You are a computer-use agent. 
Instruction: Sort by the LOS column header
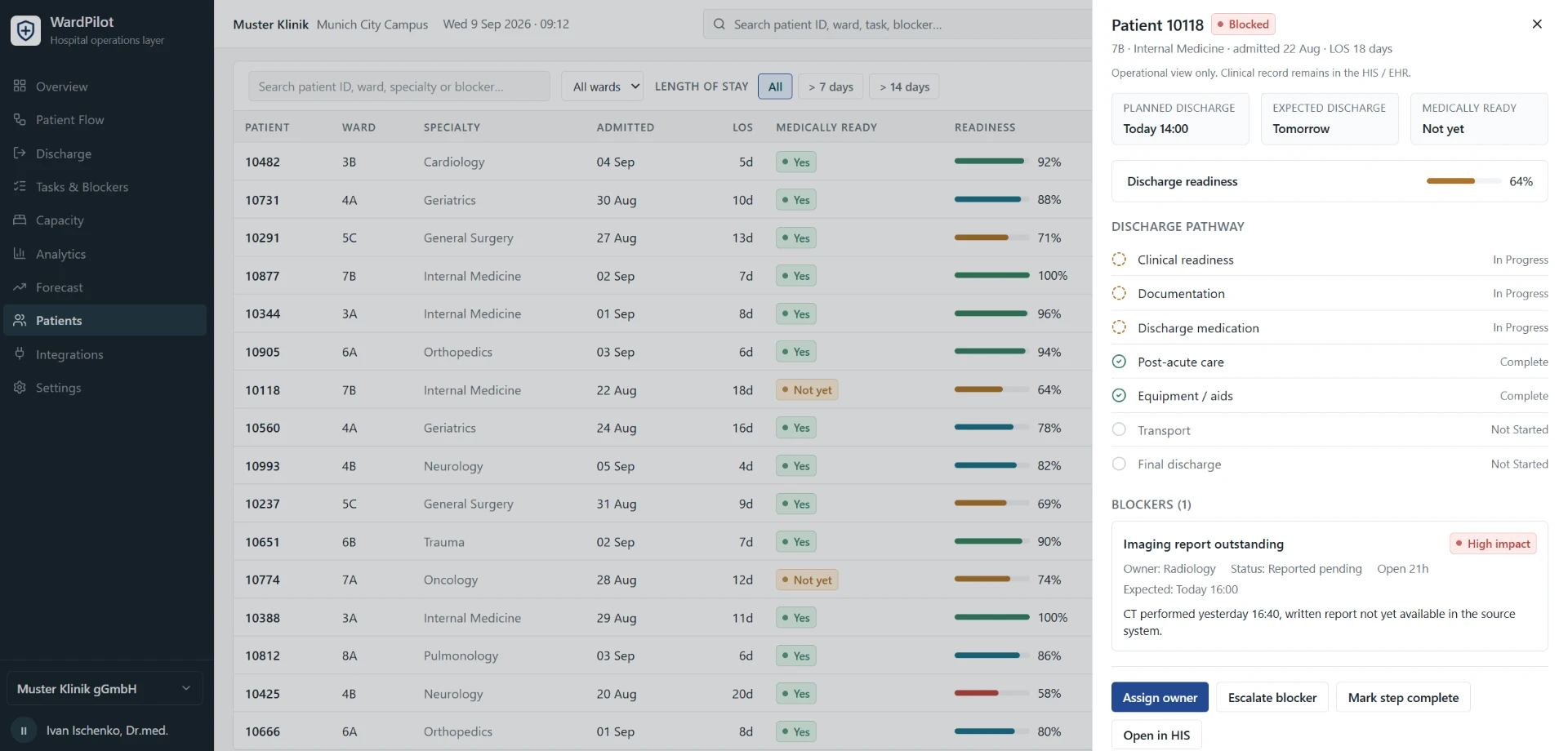(742, 127)
